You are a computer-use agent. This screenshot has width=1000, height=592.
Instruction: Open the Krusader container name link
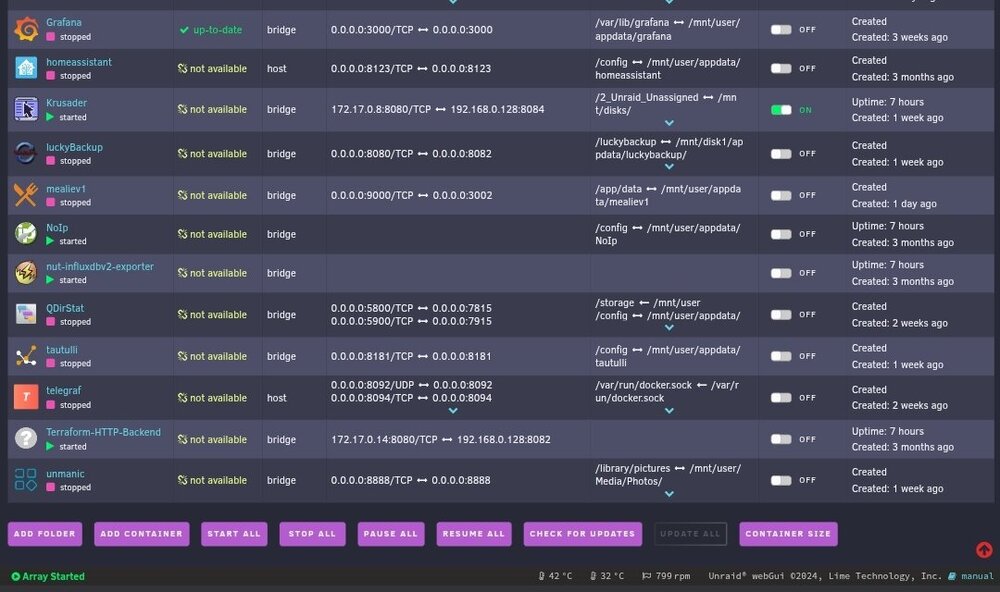pyautogui.click(x=66, y=103)
